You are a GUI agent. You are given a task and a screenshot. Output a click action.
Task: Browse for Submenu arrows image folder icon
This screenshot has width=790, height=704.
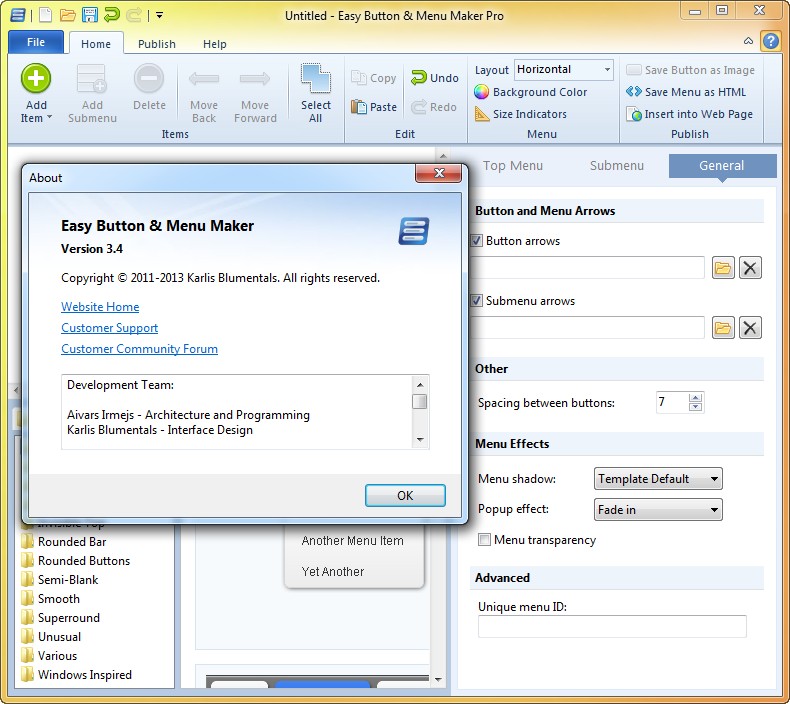[x=723, y=328]
